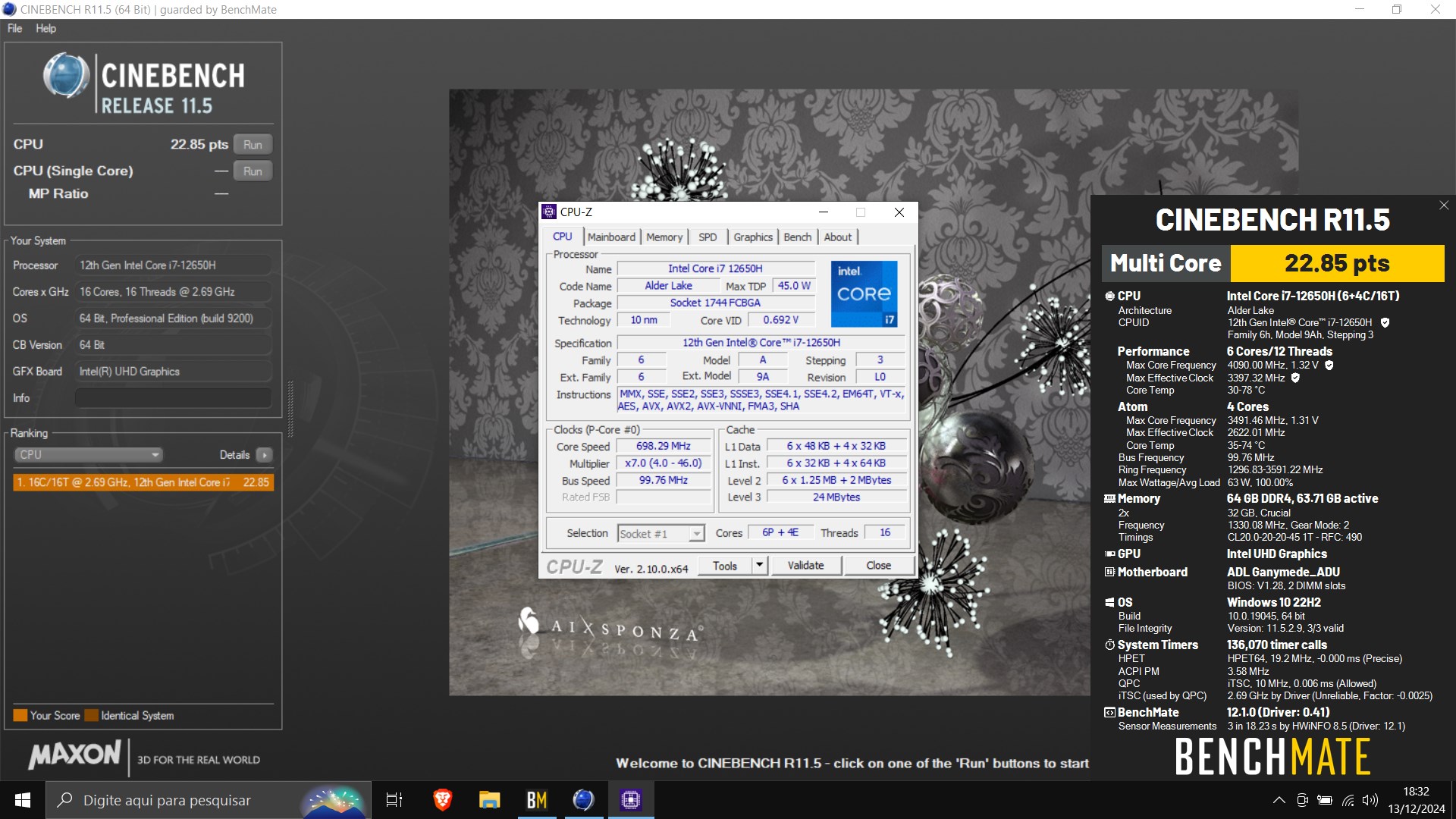Screen dimensions: 1456x819
Task: Click the Close button in CPU-Z
Action: [x=878, y=566]
